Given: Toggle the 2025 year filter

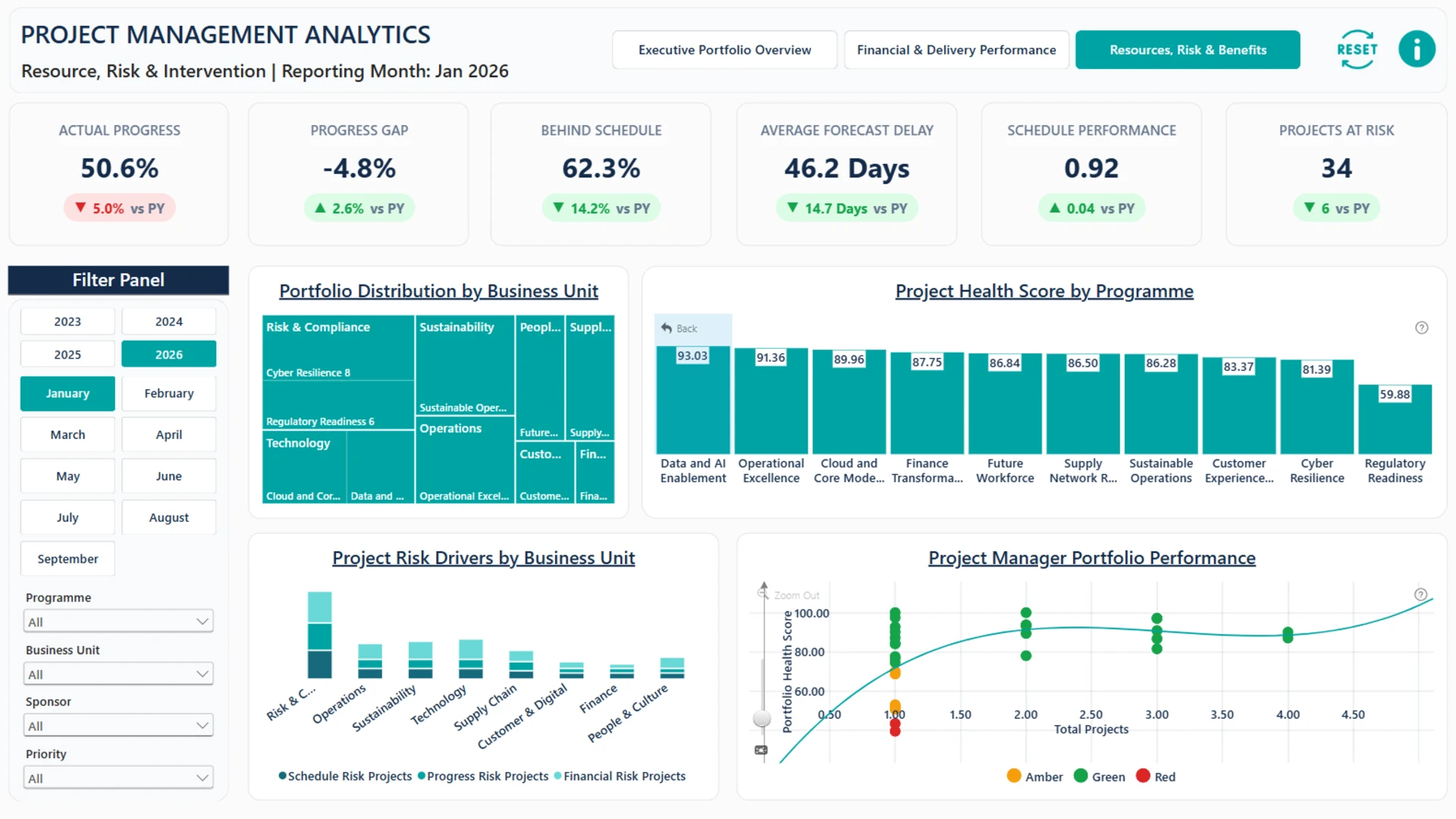Looking at the screenshot, I should coord(67,354).
